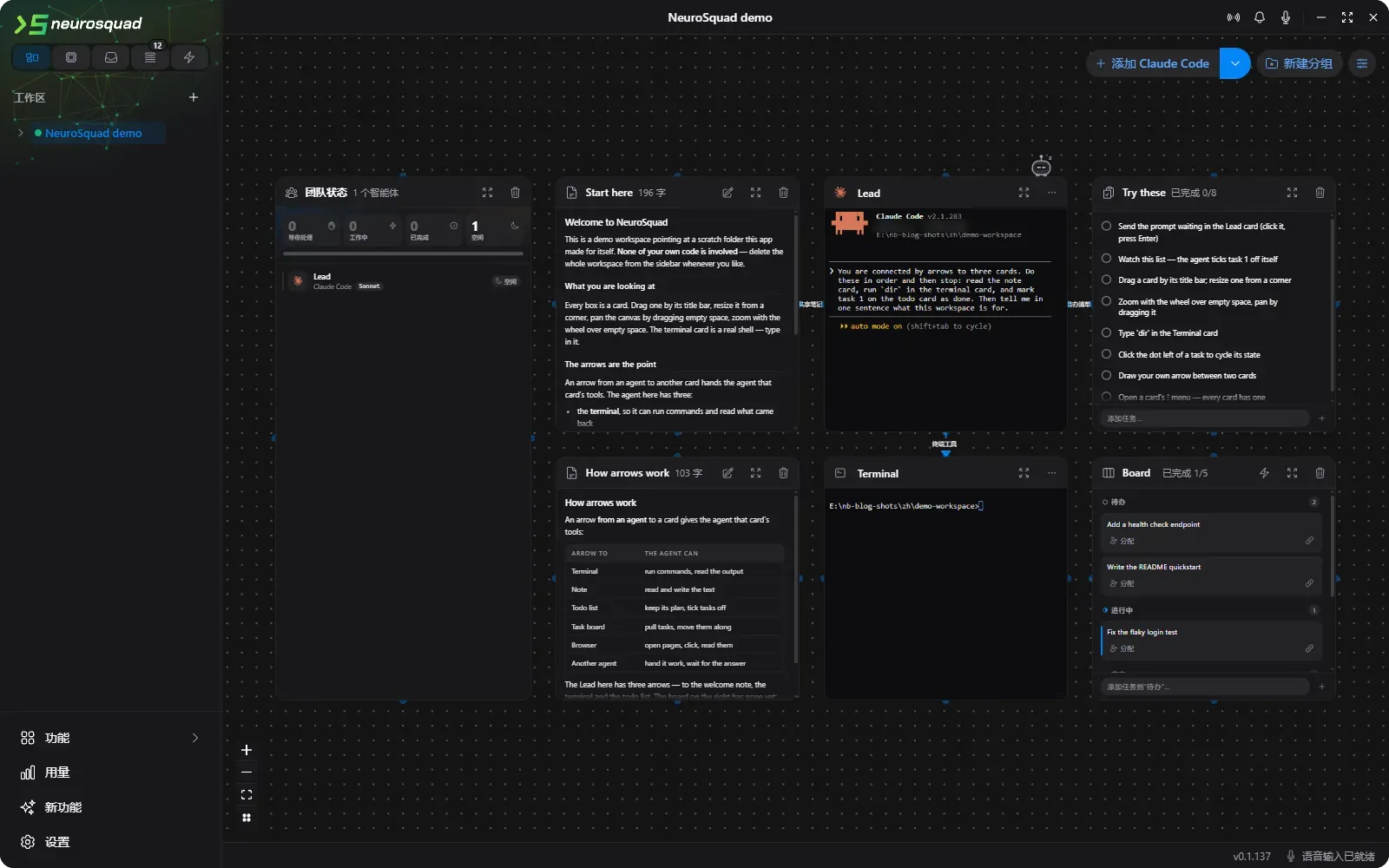Open 用量 usage menu item
The image size is (1389, 868).
(111, 773)
